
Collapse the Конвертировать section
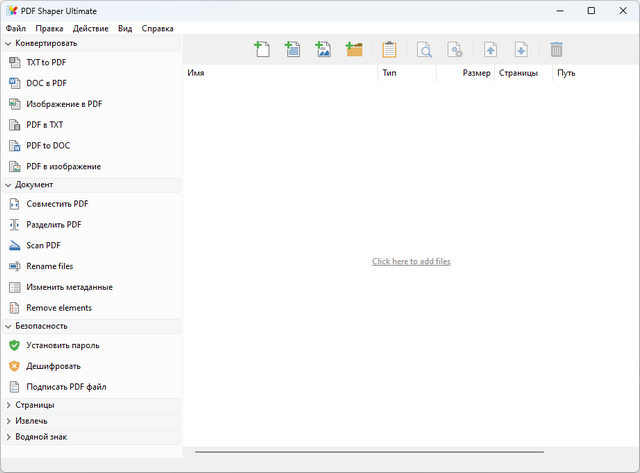pos(9,44)
